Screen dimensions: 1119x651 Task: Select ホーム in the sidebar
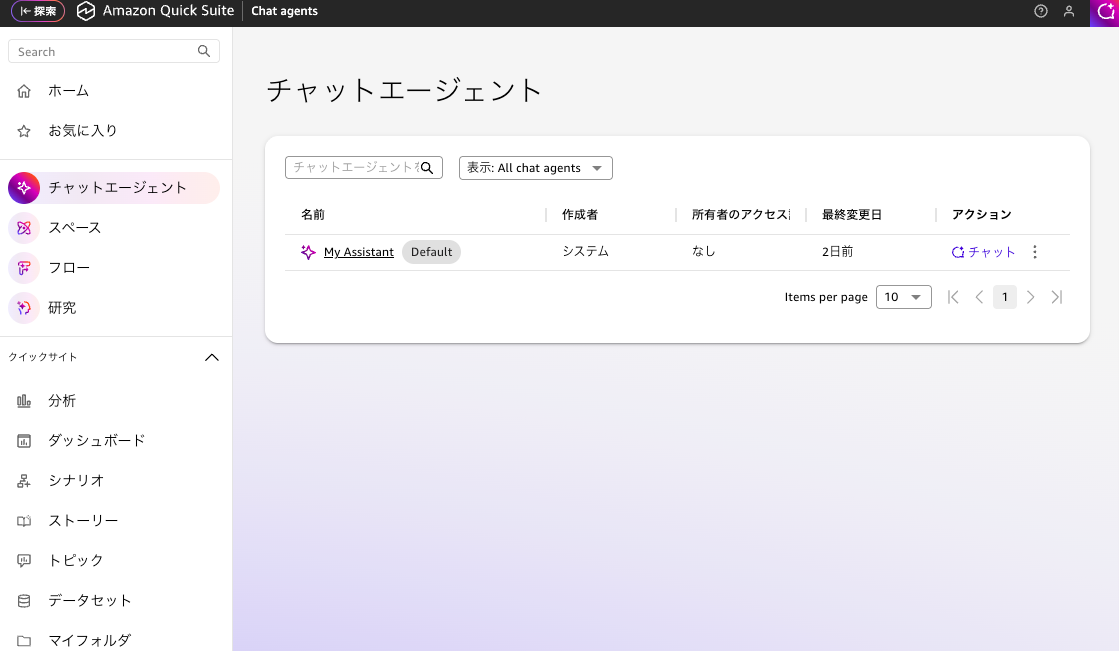pyautogui.click(x=68, y=91)
